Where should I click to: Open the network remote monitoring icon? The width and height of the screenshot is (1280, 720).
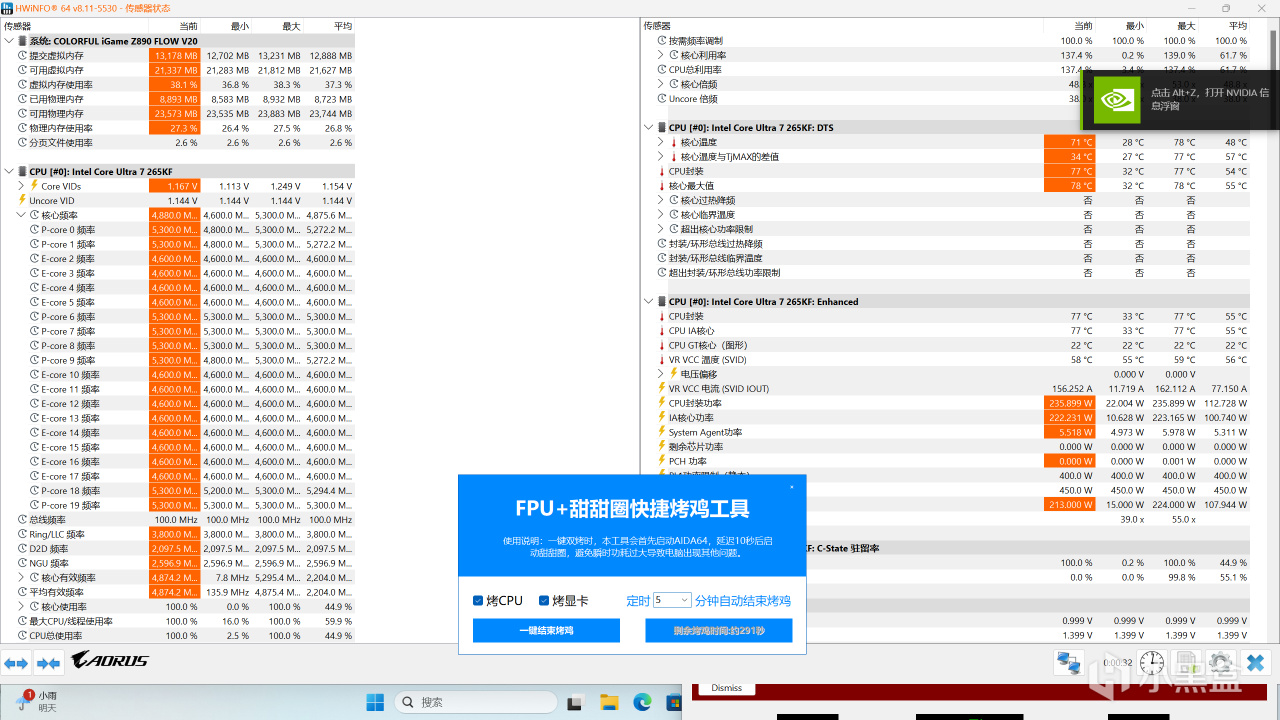(1069, 662)
